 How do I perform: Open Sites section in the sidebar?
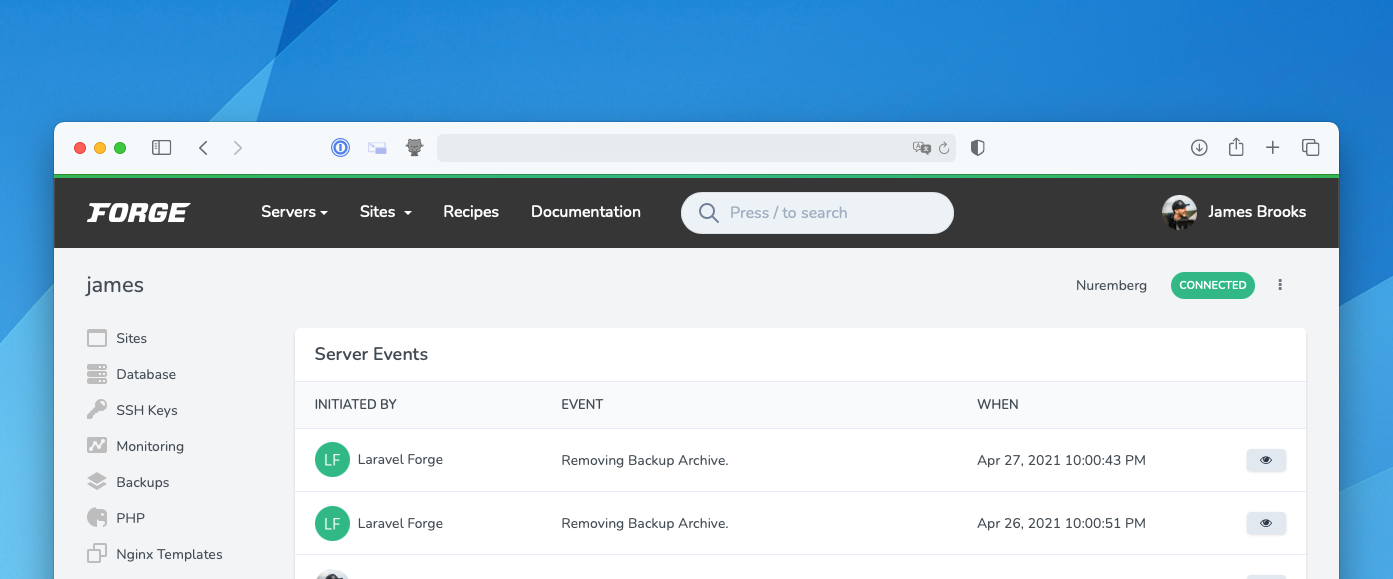130,338
